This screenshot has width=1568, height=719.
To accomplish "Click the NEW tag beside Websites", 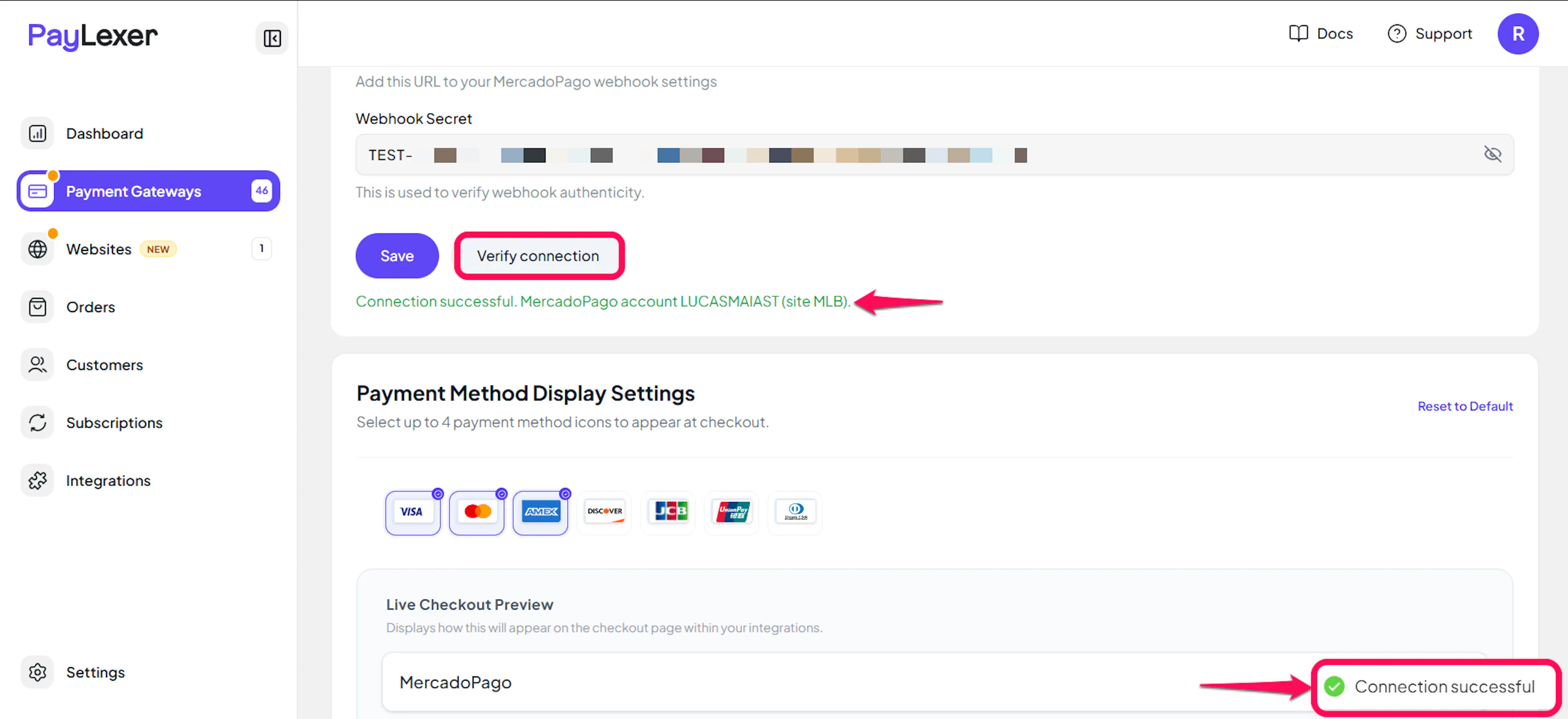I will [x=158, y=249].
